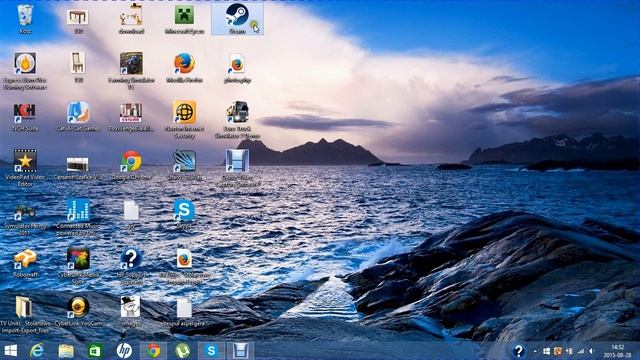
Task: Click HP Support question mark in tray
Action: (518, 351)
